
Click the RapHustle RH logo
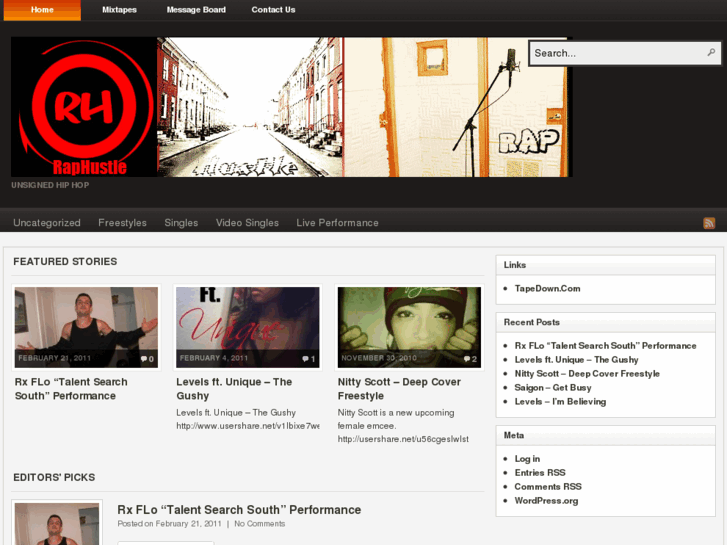click(84, 107)
